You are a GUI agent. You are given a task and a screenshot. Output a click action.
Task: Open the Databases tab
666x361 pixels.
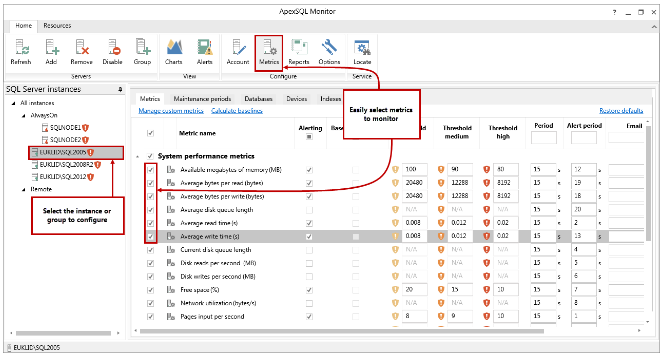pyautogui.click(x=258, y=99)
